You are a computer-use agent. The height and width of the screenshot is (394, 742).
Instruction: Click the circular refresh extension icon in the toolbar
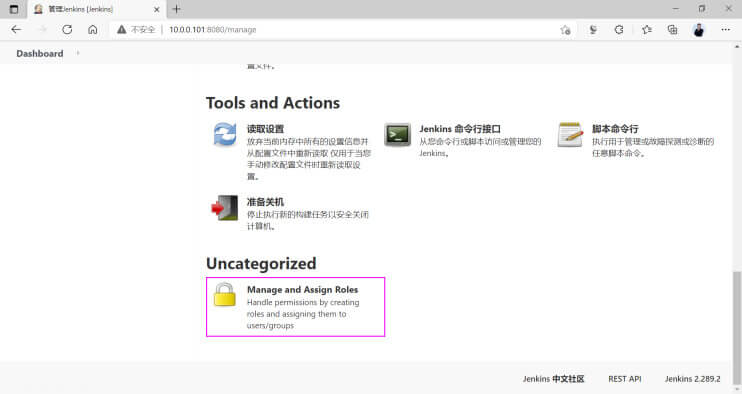[619, 30]
